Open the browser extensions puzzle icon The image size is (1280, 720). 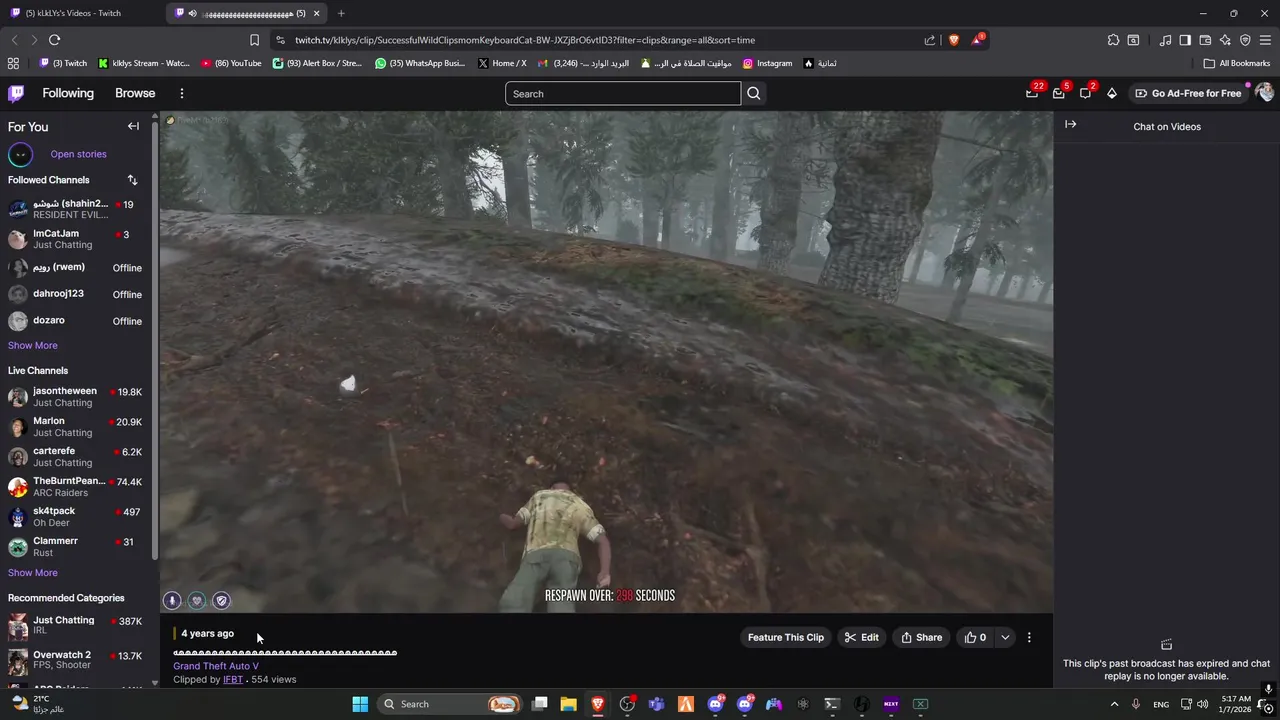click(x=1113, y=40)
